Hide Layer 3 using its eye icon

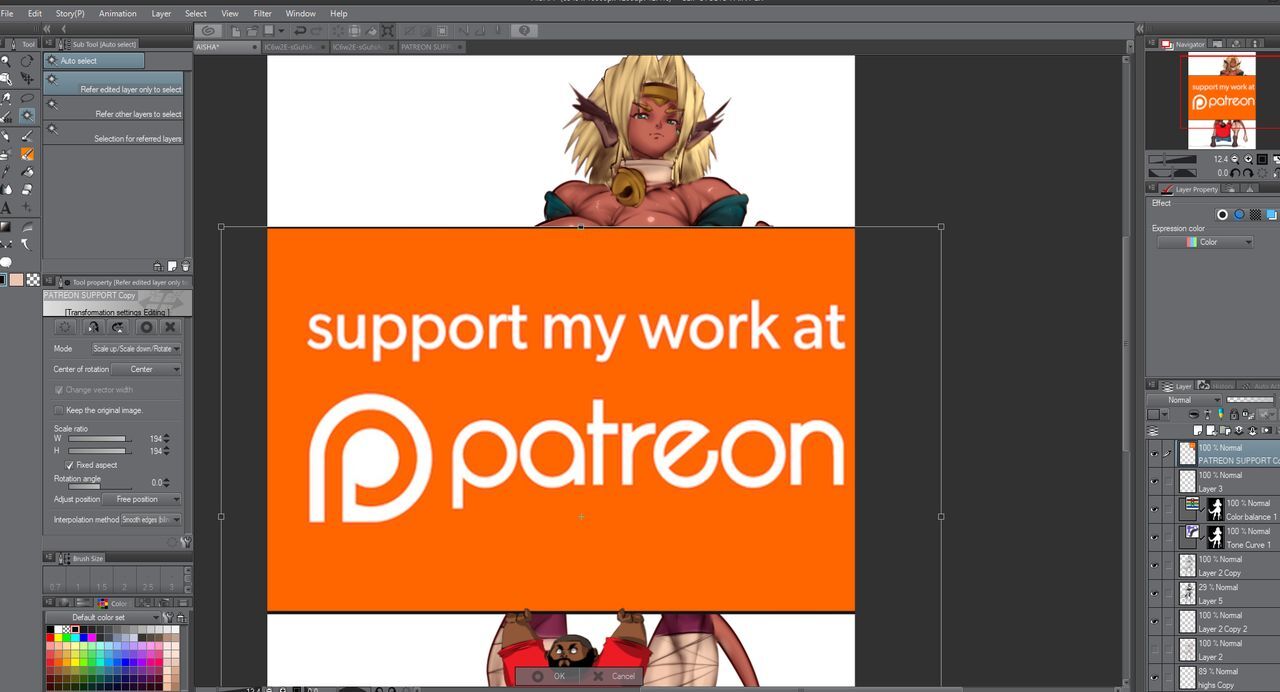[x=1154, y=481]
